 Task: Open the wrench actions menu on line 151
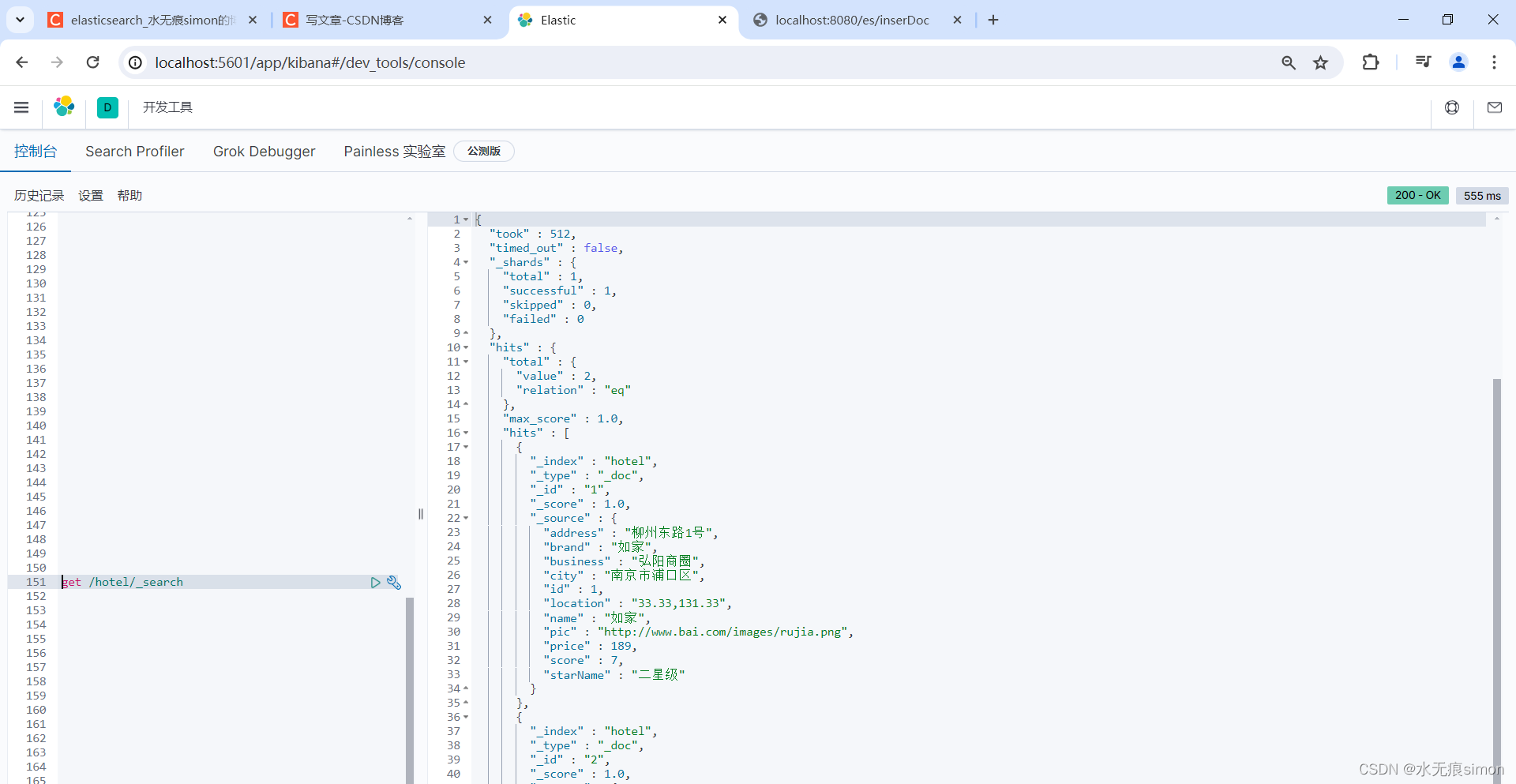pos(394,582)
